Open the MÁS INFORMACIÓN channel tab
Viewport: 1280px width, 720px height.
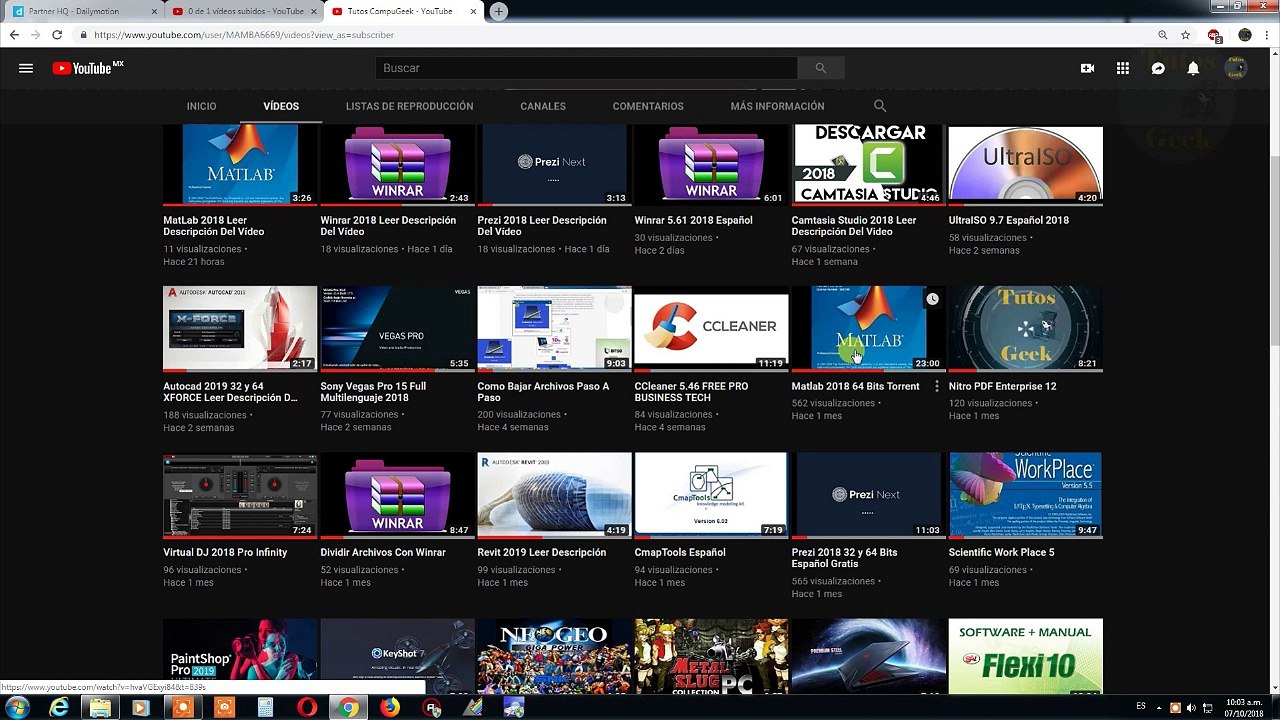777,106
